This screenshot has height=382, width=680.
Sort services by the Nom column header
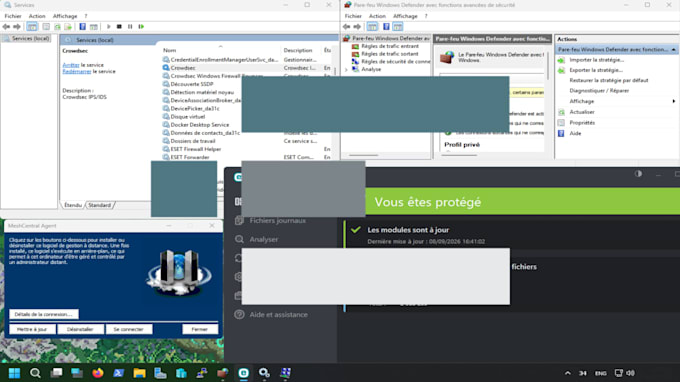point(169,50)
